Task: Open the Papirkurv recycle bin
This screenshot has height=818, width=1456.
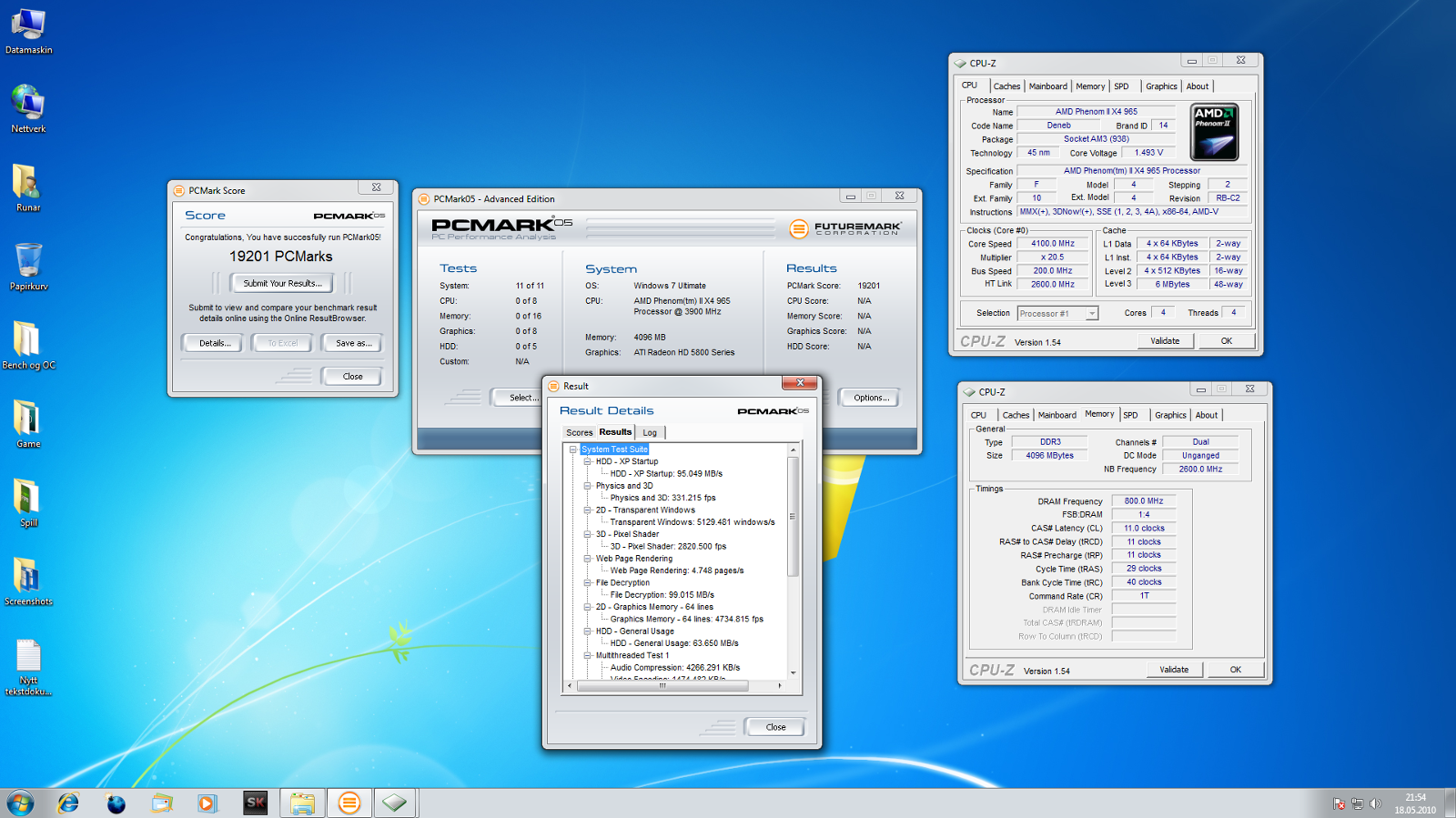Action: click(x=28, y=267)
